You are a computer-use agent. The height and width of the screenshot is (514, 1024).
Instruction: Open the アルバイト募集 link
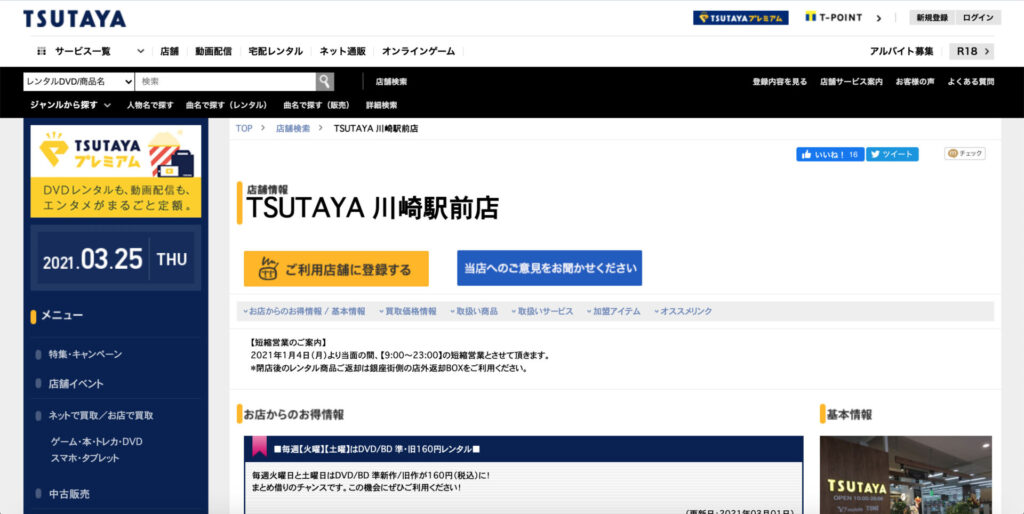901,51
